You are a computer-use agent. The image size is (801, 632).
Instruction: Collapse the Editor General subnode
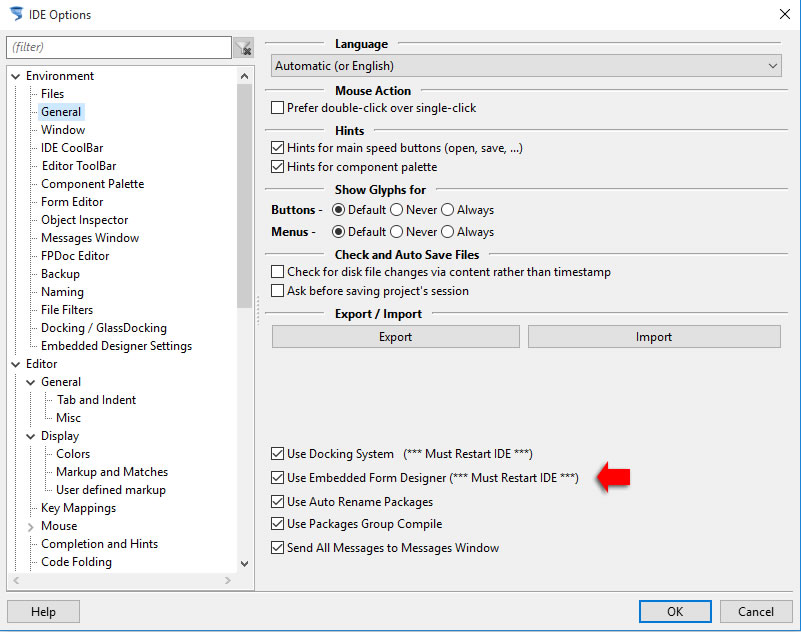pos(31,382)
